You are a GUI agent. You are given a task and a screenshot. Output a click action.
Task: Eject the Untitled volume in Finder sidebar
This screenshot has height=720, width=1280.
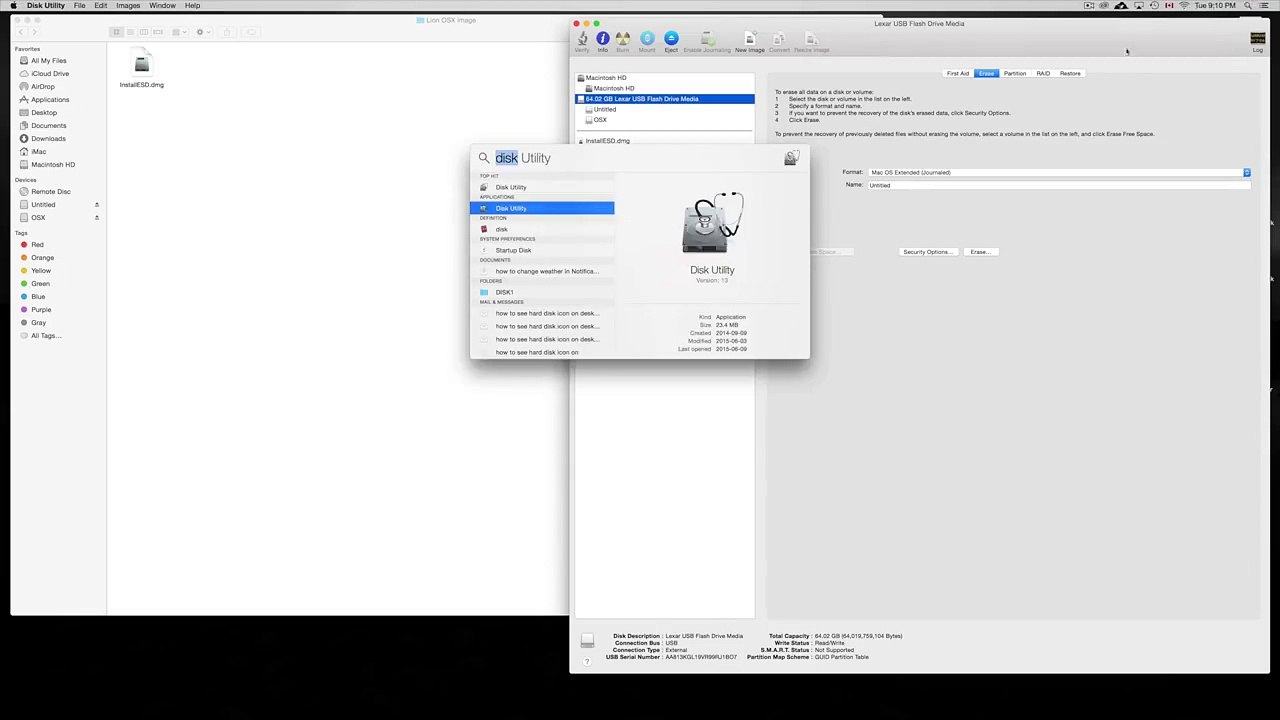tap(97, 205)
